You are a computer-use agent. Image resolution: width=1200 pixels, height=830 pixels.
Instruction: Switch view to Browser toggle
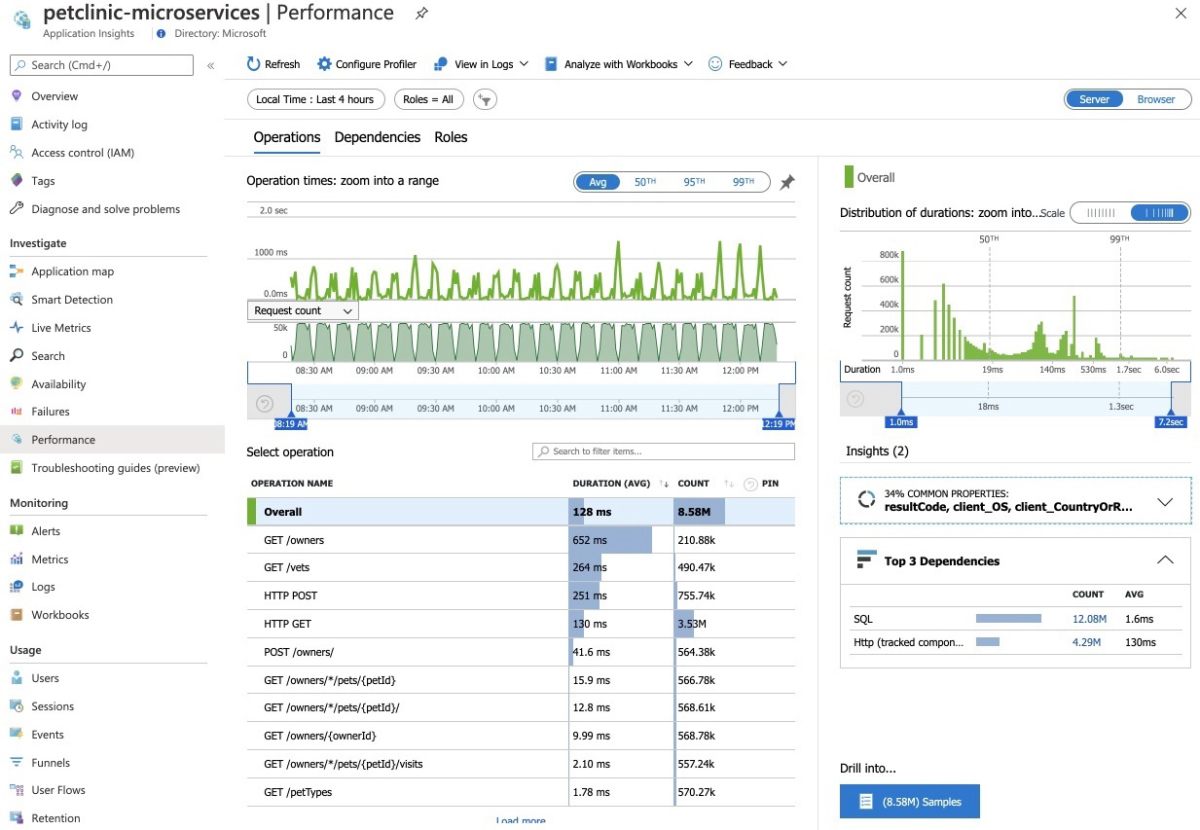click(x=1155, y=99)
